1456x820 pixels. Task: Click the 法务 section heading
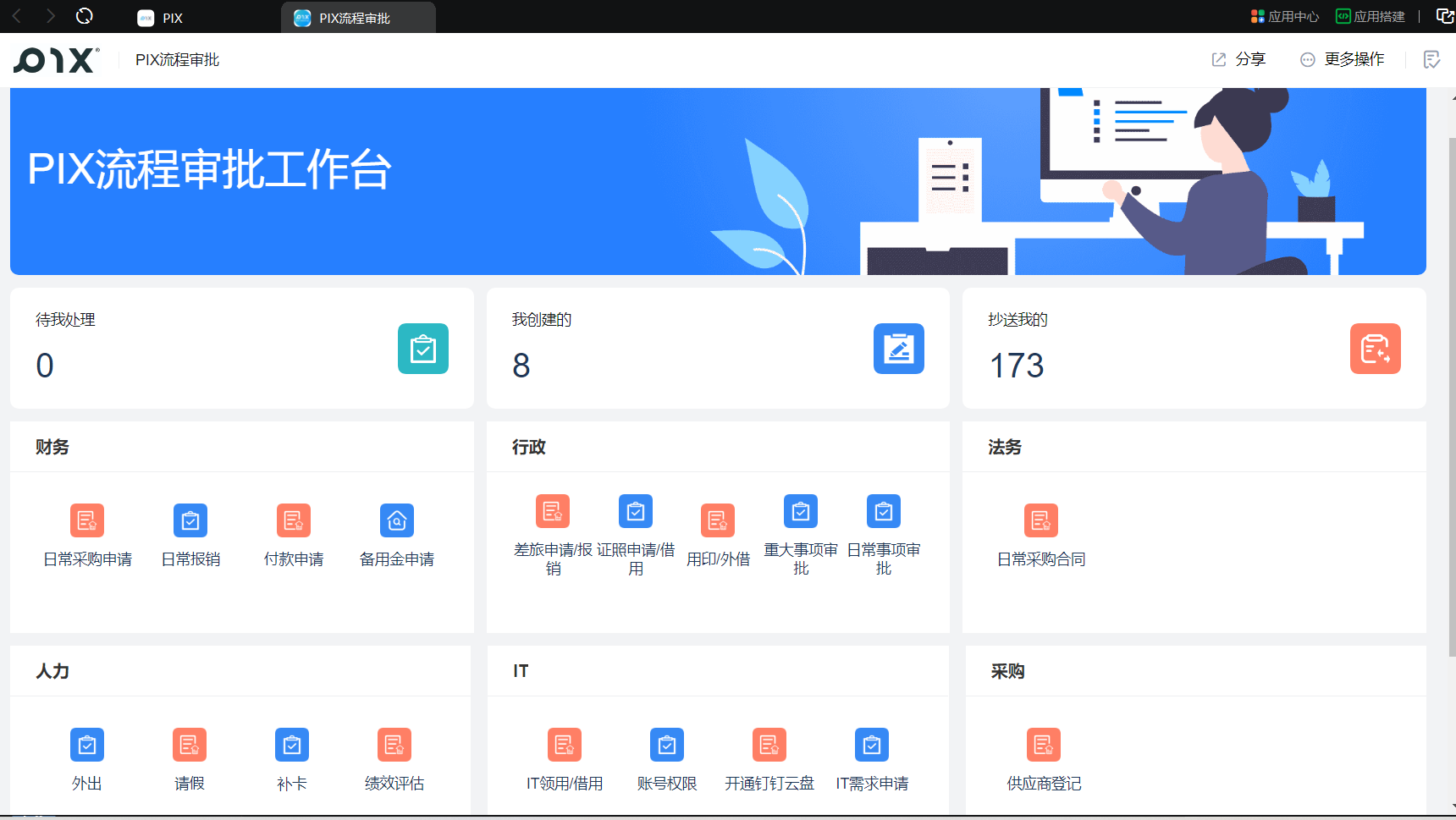(1005, 447)
